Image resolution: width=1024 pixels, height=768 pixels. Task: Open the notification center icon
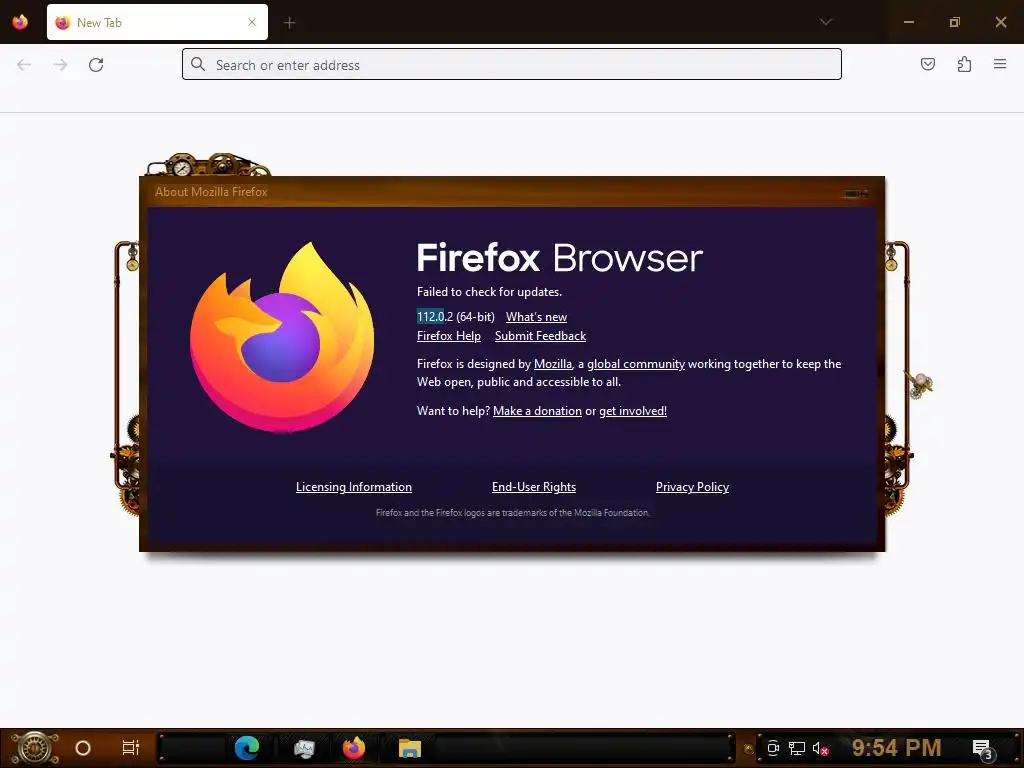click(x=983, y=749)
